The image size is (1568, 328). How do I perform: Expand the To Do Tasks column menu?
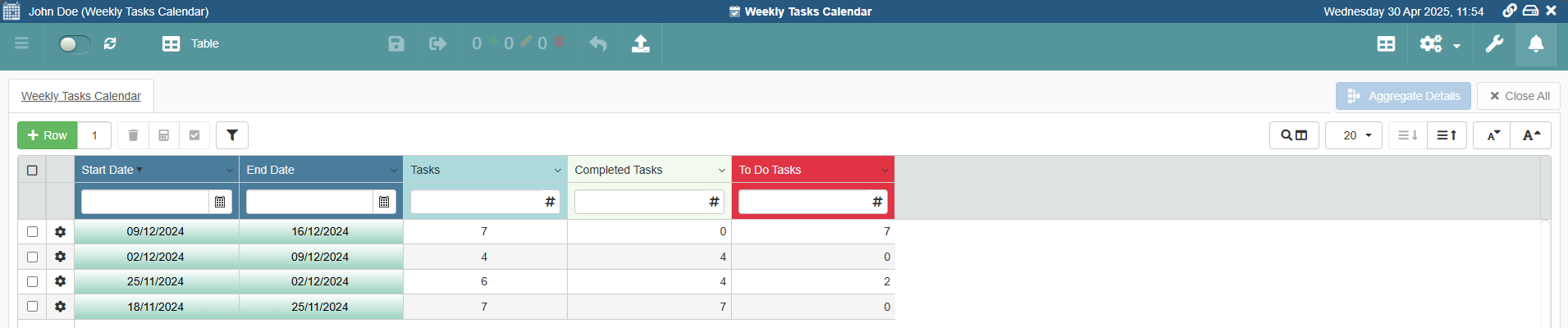tap(885, 171)
